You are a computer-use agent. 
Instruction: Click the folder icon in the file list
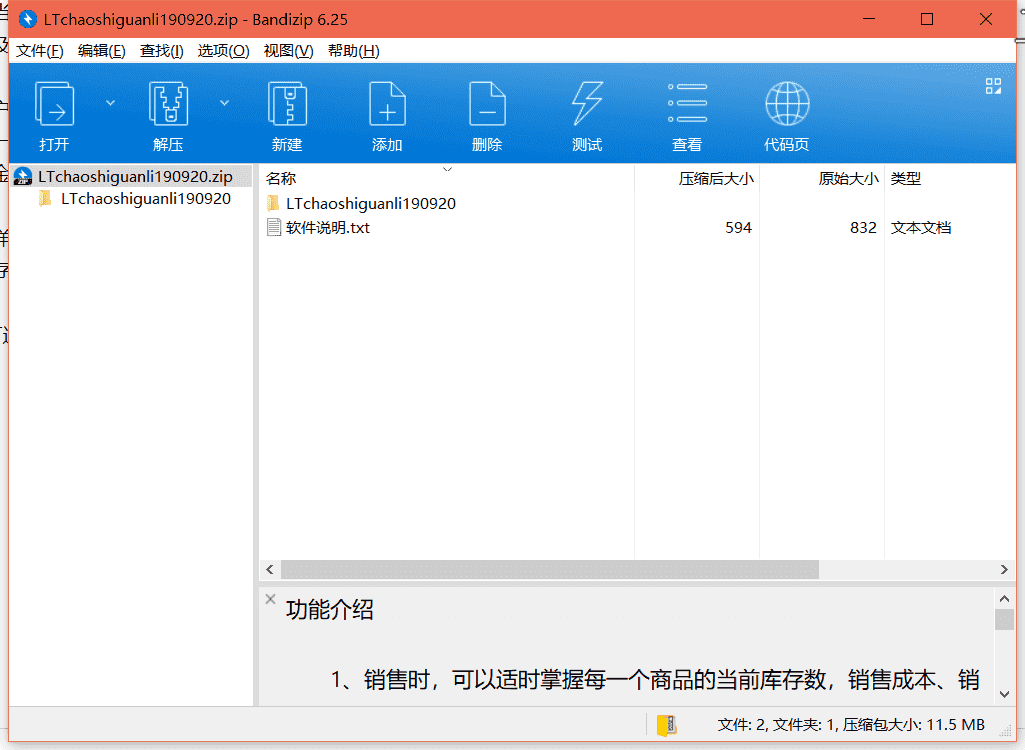pyautogui.click(x=273, y=203)
